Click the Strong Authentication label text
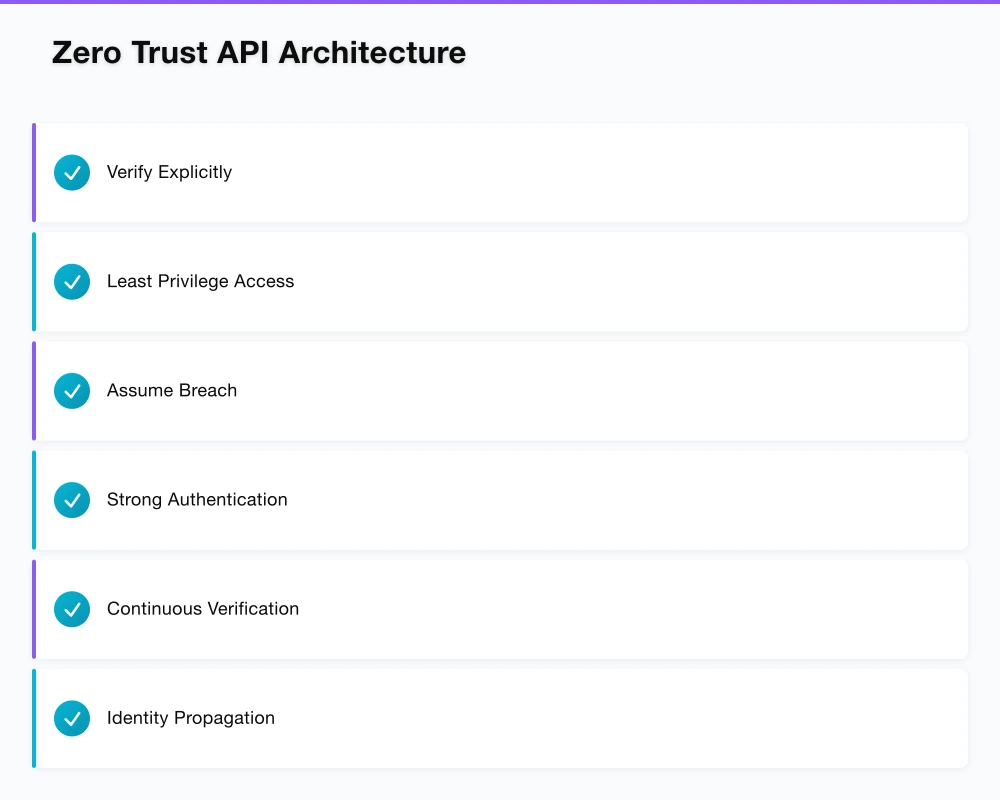Viewport: 1000px width, 800px height. (197, 499)
